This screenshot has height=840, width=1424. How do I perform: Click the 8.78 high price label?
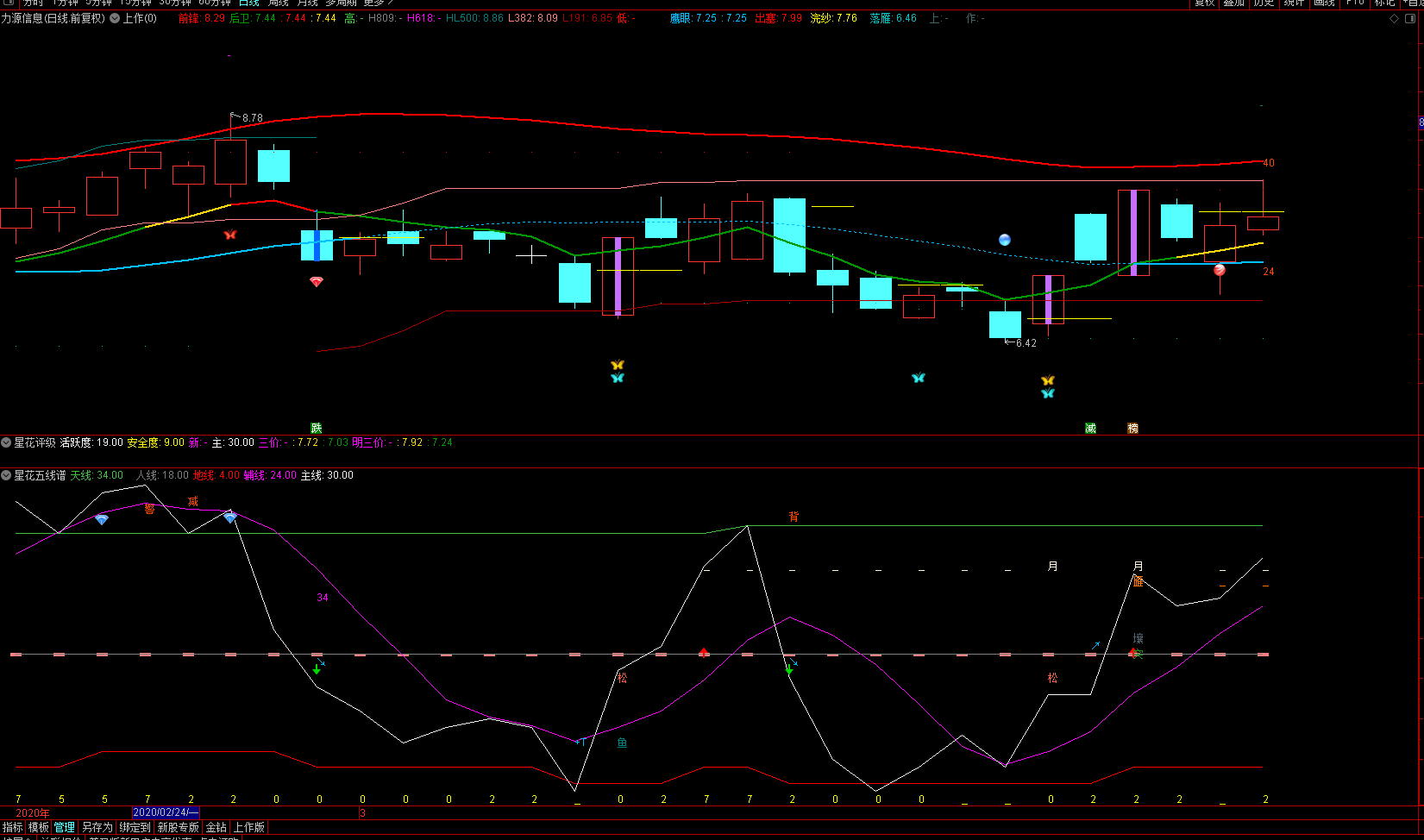(253, 118)
